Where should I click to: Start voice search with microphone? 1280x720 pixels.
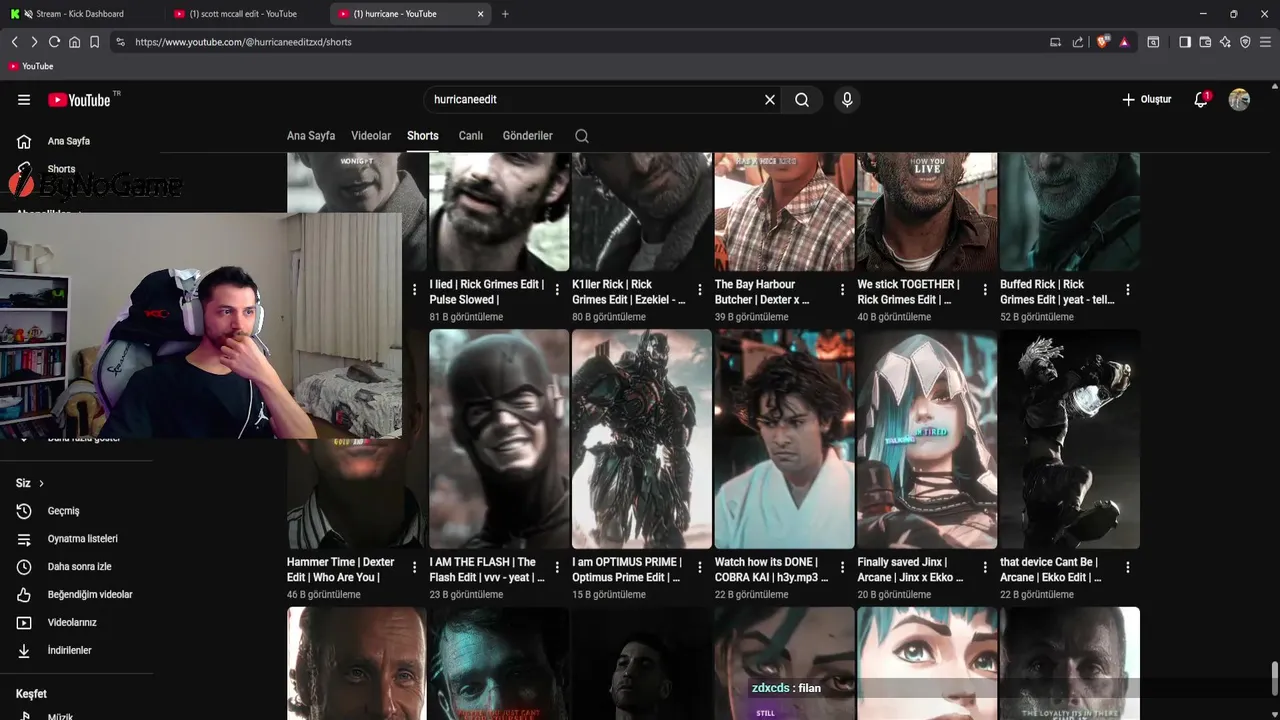click(847, 100)
